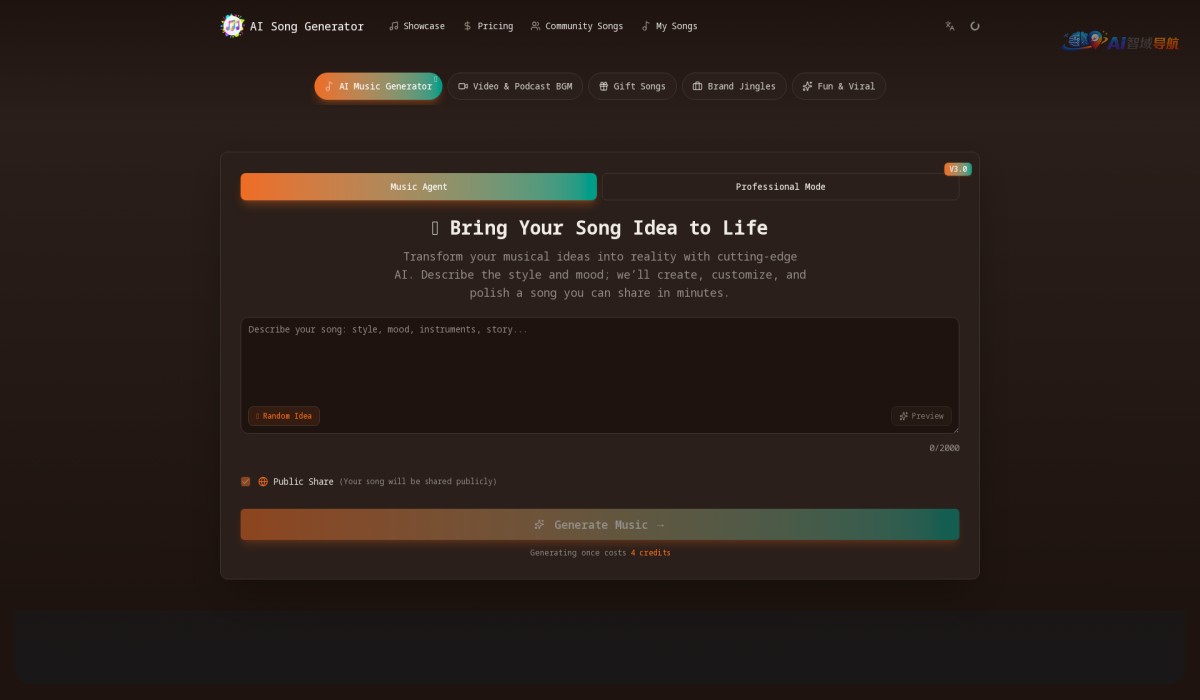1200x700 pixels.
Task: Disable the Public Share checkbox
Action: [245, 481]
